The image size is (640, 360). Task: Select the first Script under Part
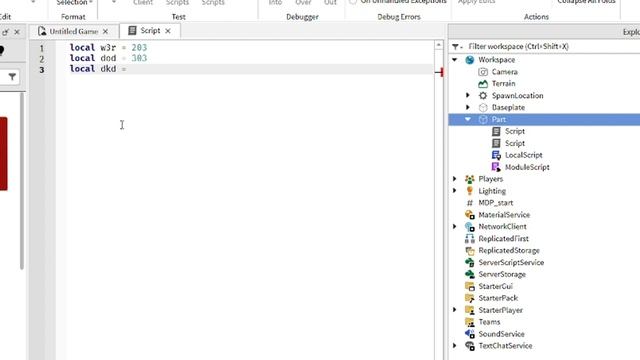(514, 131)
